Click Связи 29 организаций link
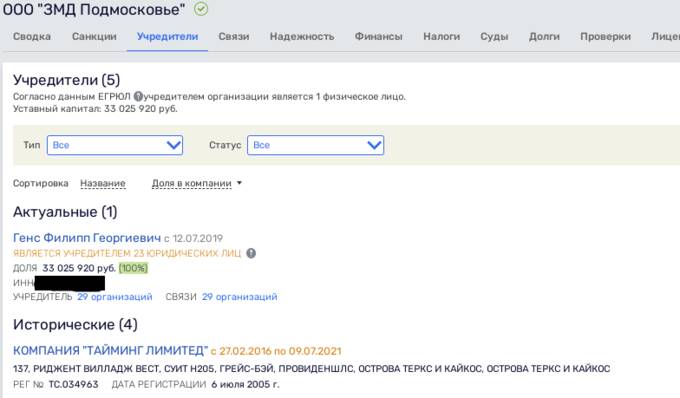The height and width of the screenshot is (398, 680). (x=239, y=297)
